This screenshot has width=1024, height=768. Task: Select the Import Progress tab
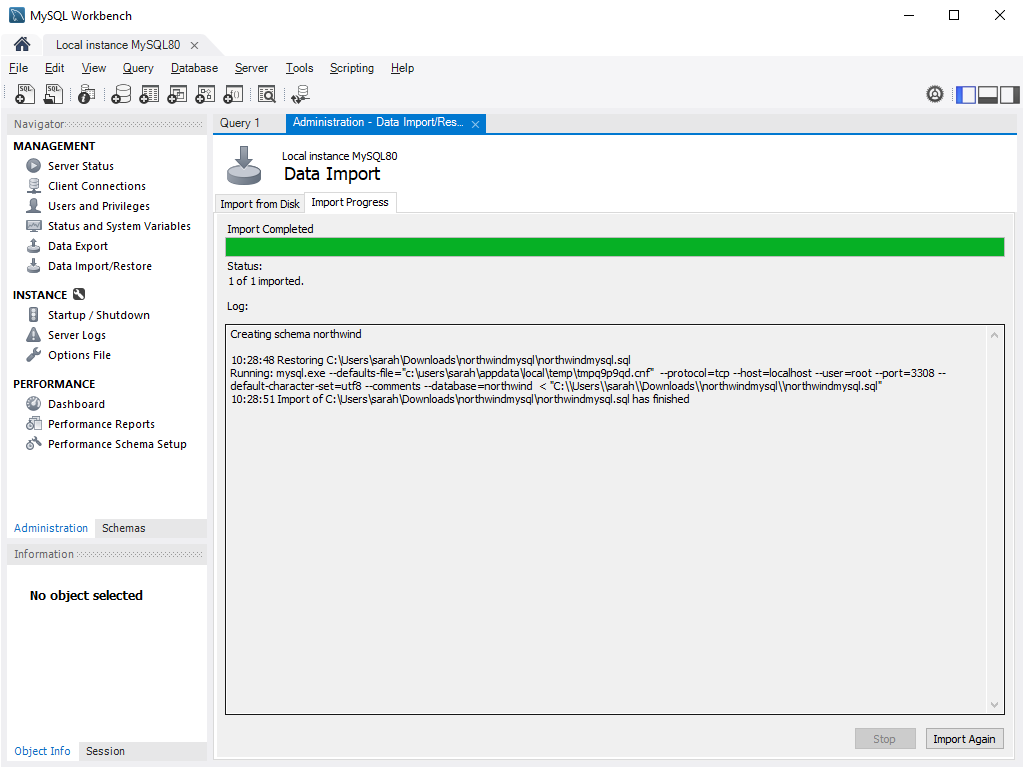349,202
